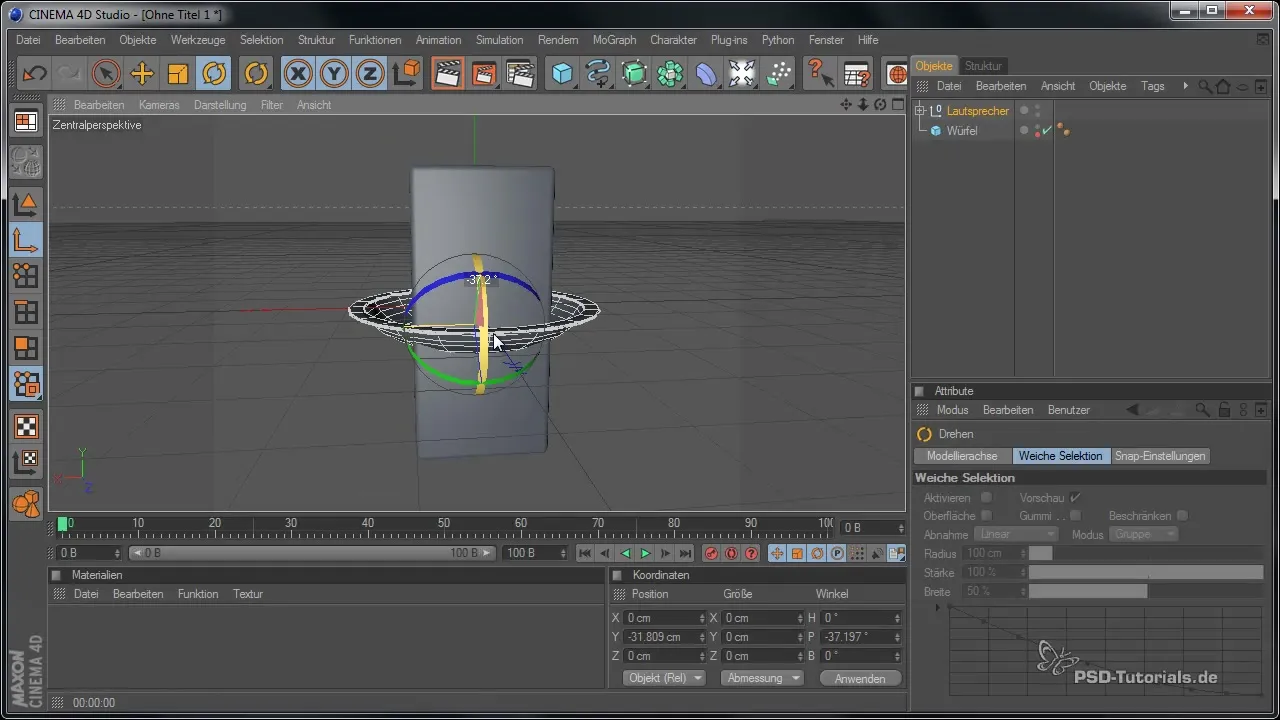Screen dimensions: 1280x720
Task: Jump to the animation end
Action: tap(685, 553)
